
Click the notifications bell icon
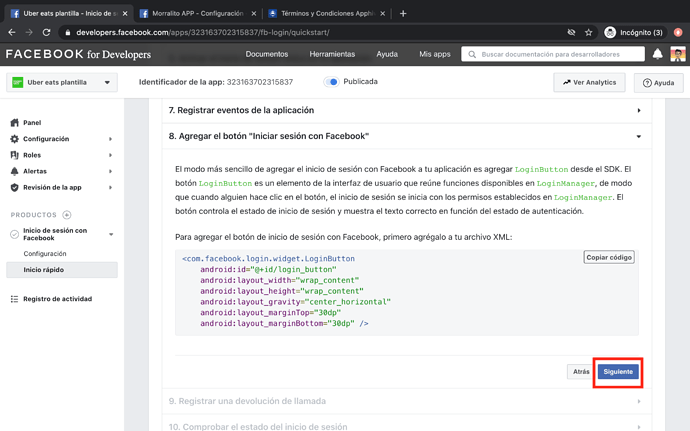click(657, 54)
